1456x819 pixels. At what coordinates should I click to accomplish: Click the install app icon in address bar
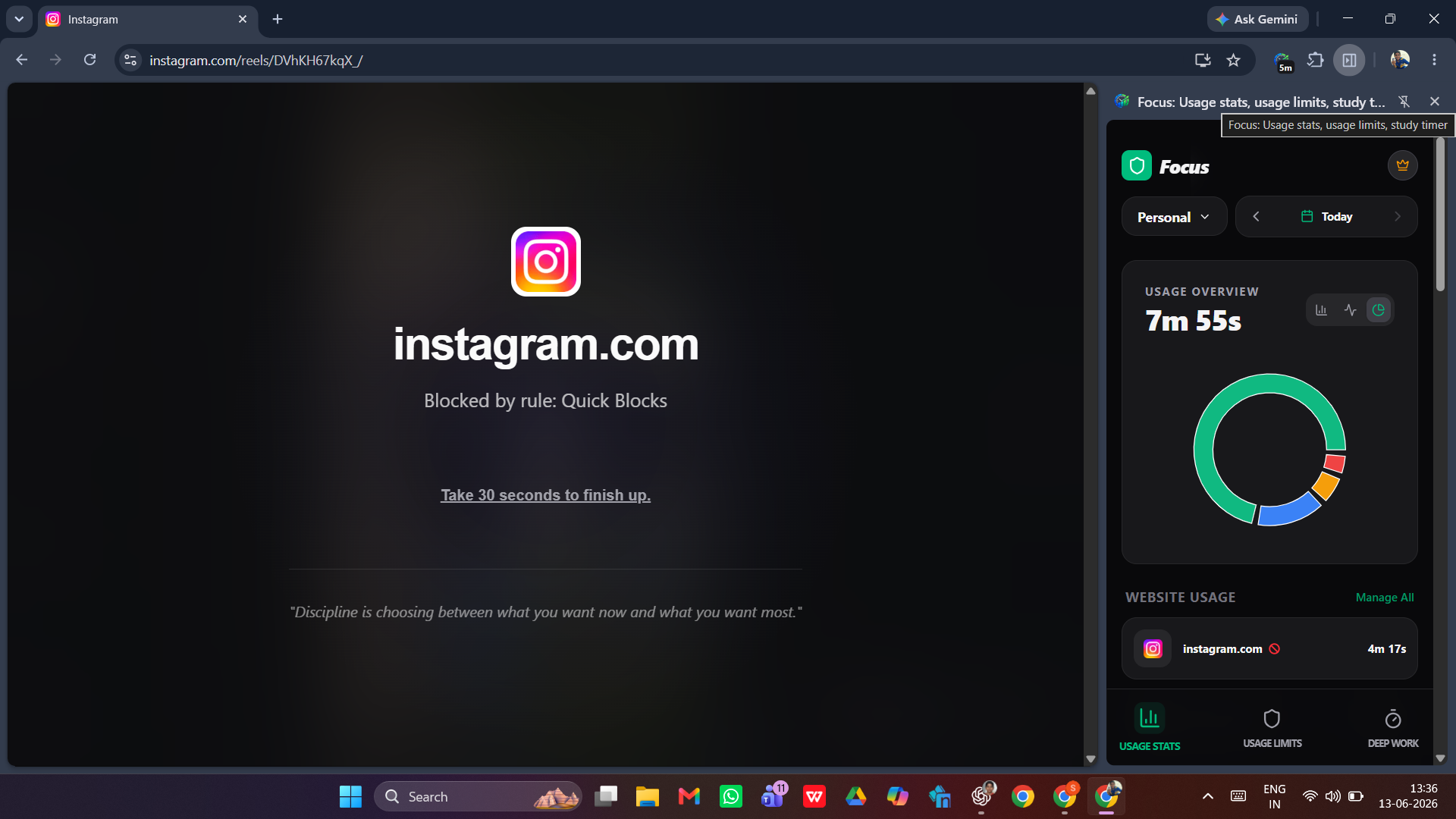click(x=1203, y=60)
